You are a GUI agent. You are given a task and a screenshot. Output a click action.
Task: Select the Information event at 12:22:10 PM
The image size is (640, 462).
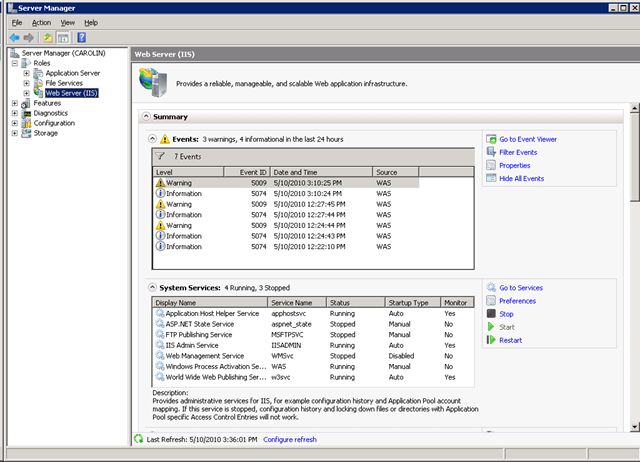pyautogui.click(x=286, y=247)
